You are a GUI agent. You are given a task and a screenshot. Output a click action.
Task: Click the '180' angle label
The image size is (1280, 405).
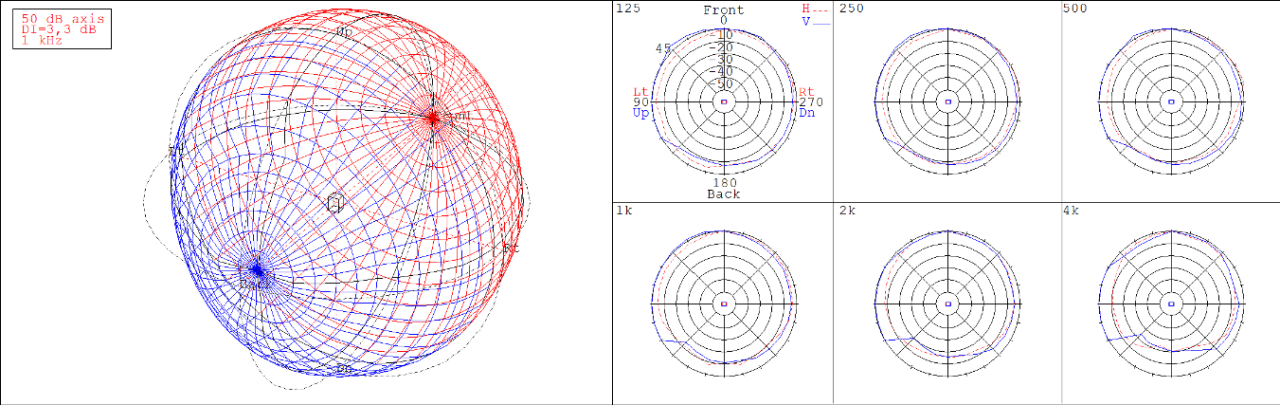[x=724, y=183]
